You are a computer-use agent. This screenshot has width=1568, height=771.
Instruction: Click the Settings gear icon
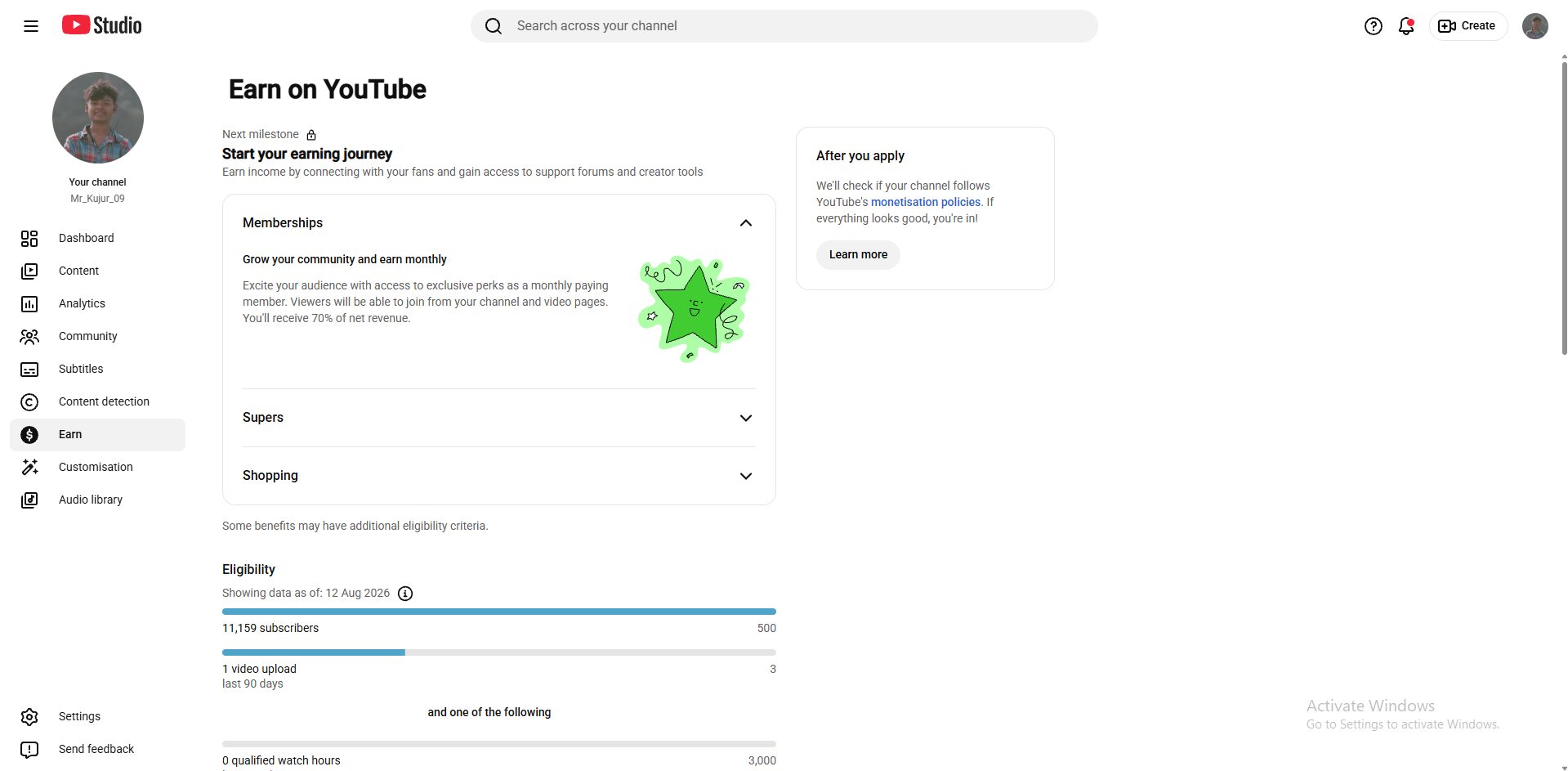pos(29,716)
